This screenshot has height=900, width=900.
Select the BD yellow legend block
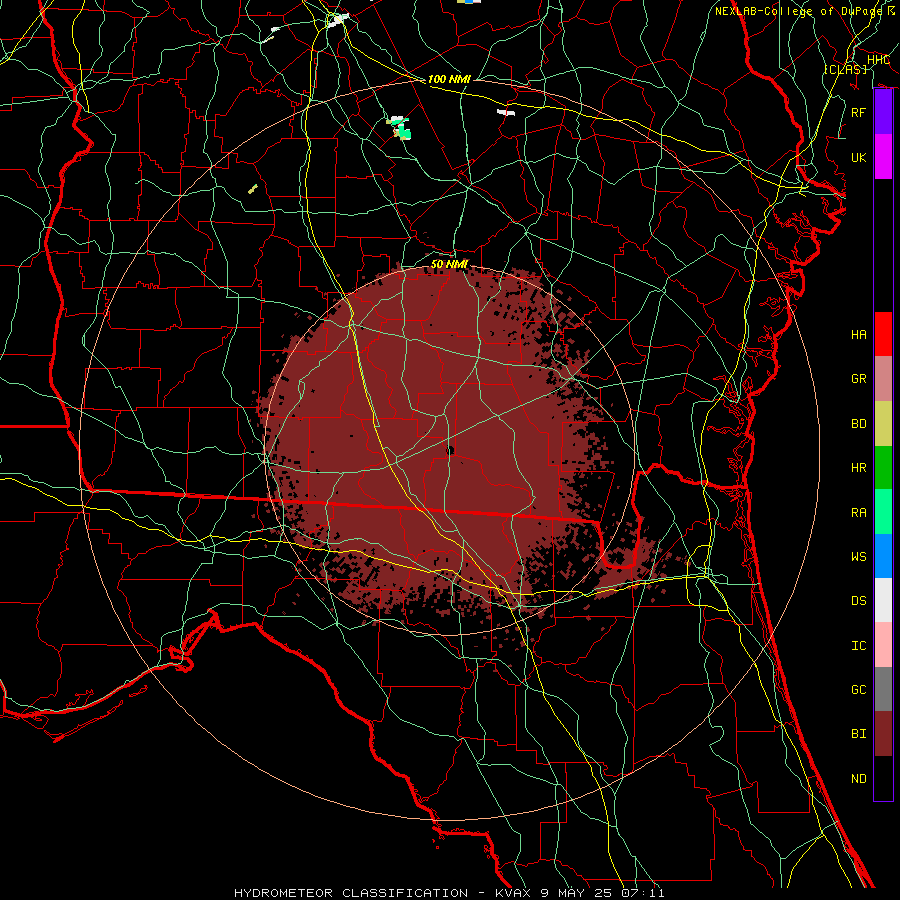(883, 423)
